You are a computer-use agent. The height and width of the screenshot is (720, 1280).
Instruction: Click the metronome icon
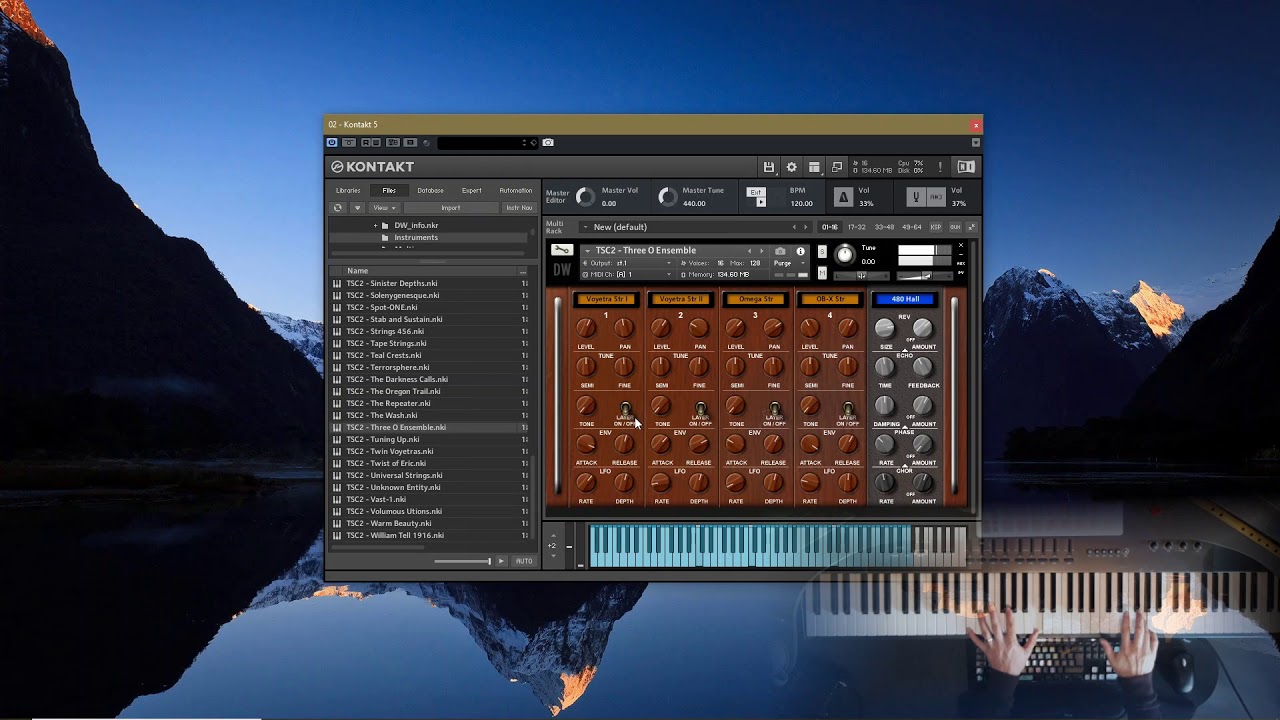click(843, 197)
